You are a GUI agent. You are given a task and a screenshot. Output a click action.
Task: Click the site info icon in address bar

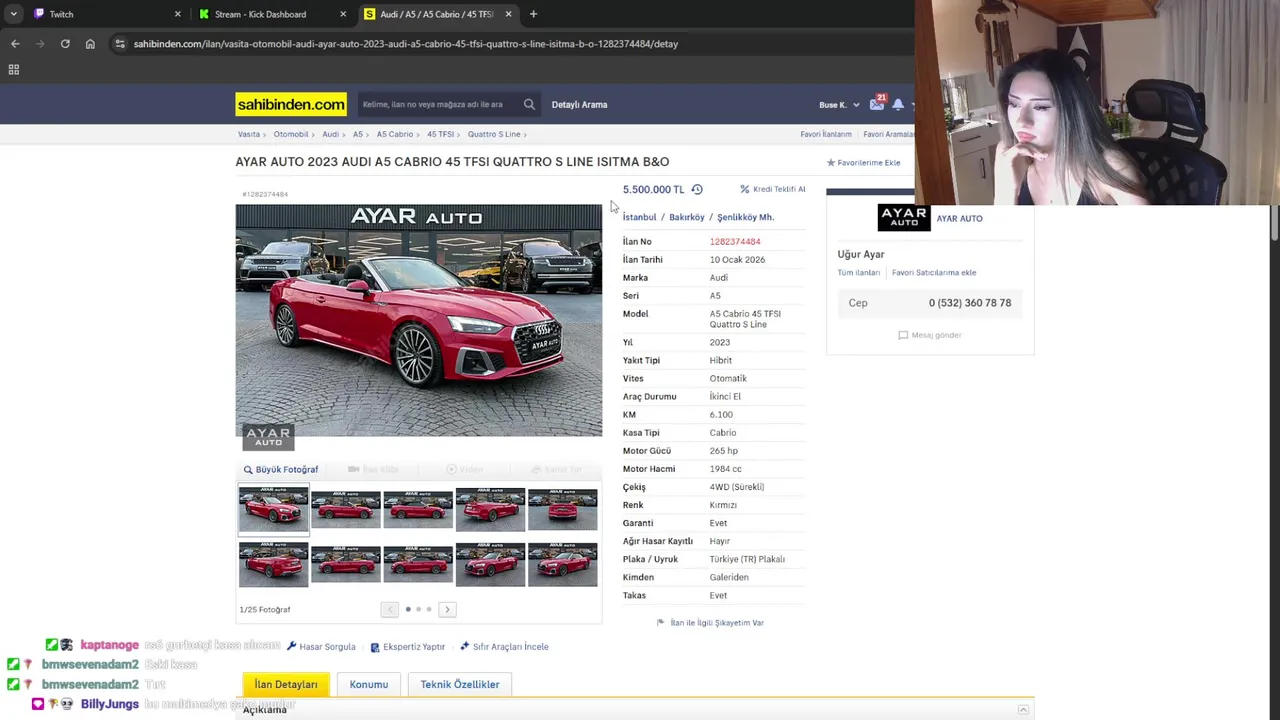click(120, 44)
